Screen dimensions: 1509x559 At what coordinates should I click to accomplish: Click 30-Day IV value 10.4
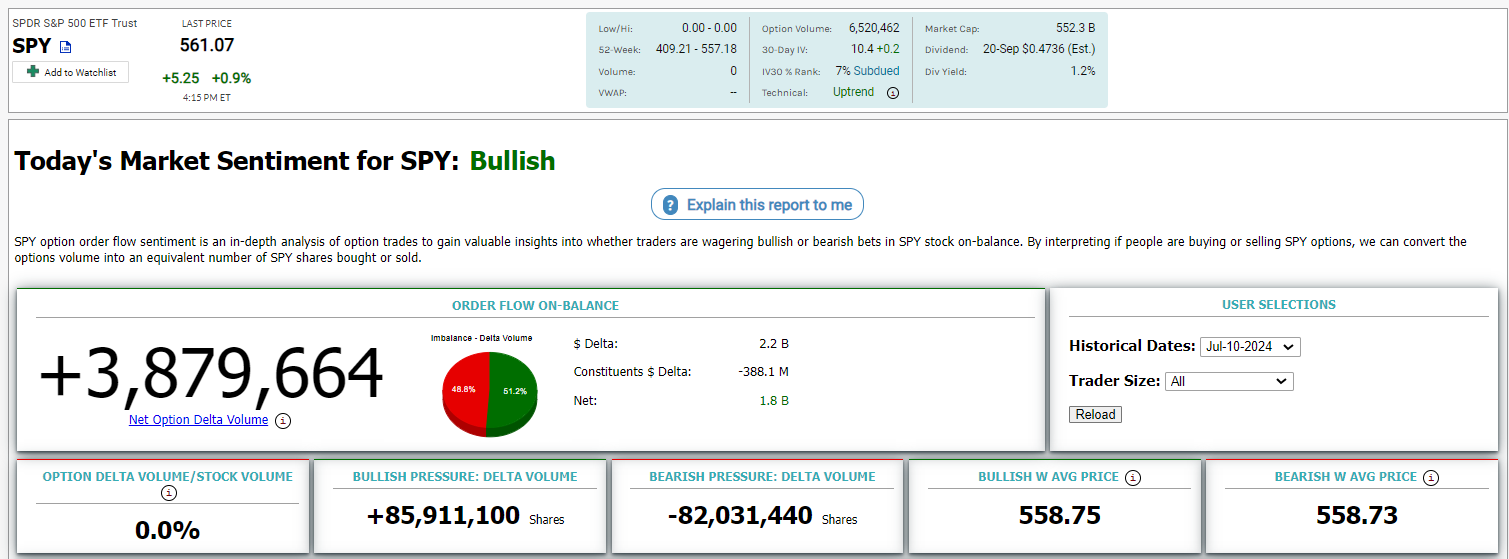[862, 49]
